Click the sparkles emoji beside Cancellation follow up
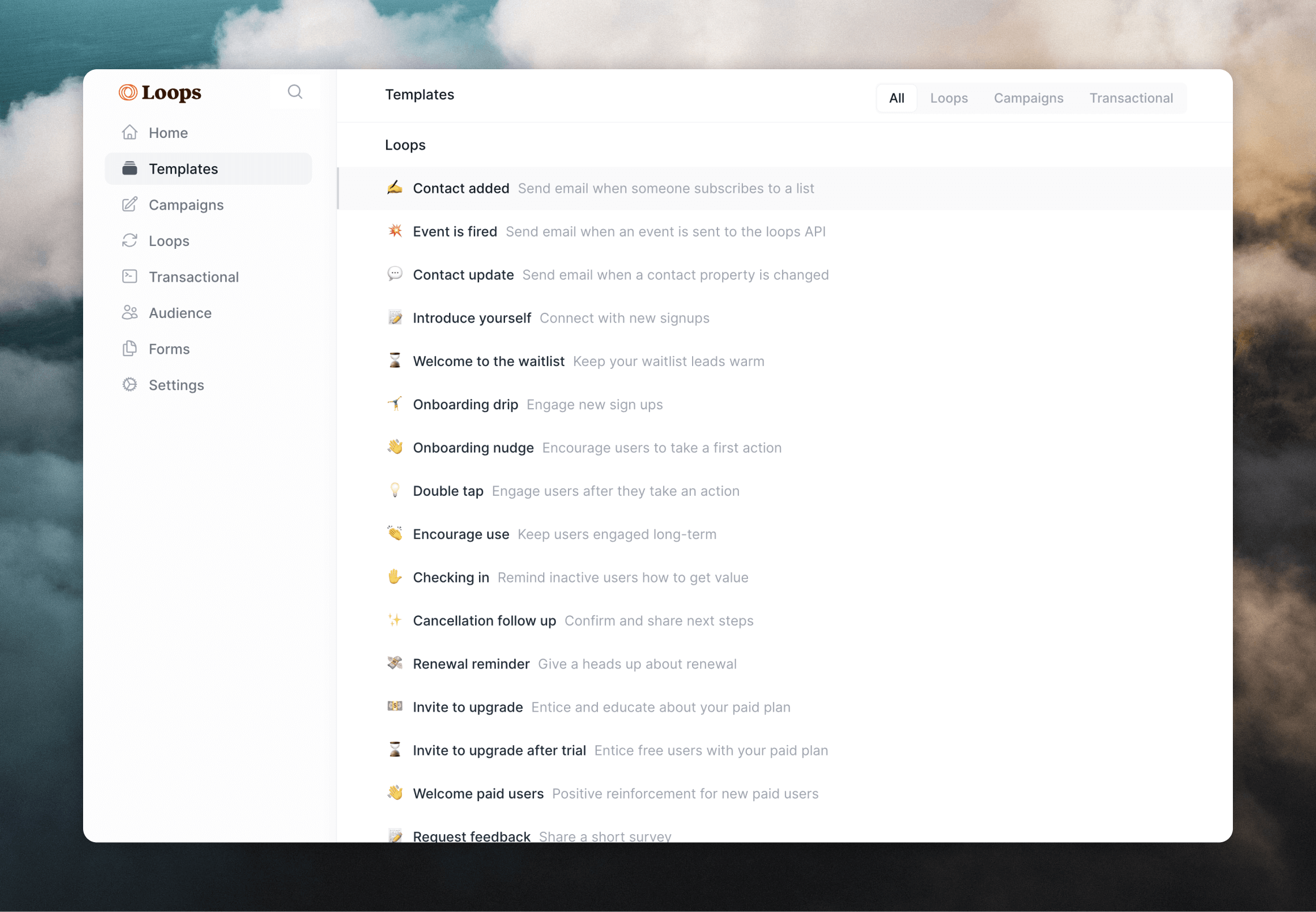 tap(395, 621)
